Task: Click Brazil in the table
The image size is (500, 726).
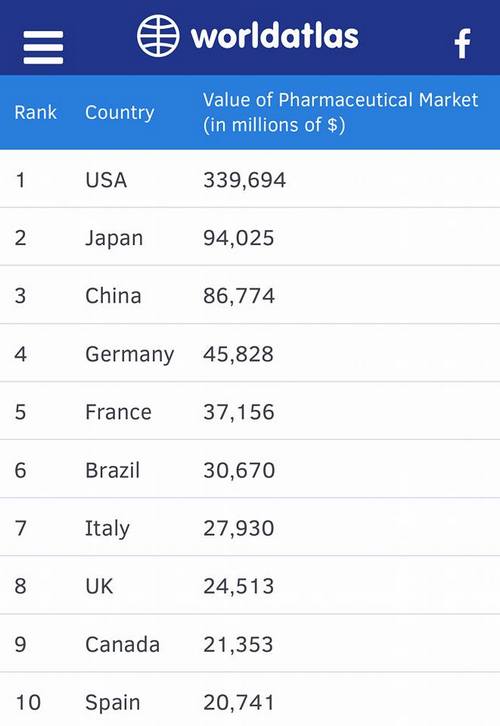Action: [x=112, y=470]
